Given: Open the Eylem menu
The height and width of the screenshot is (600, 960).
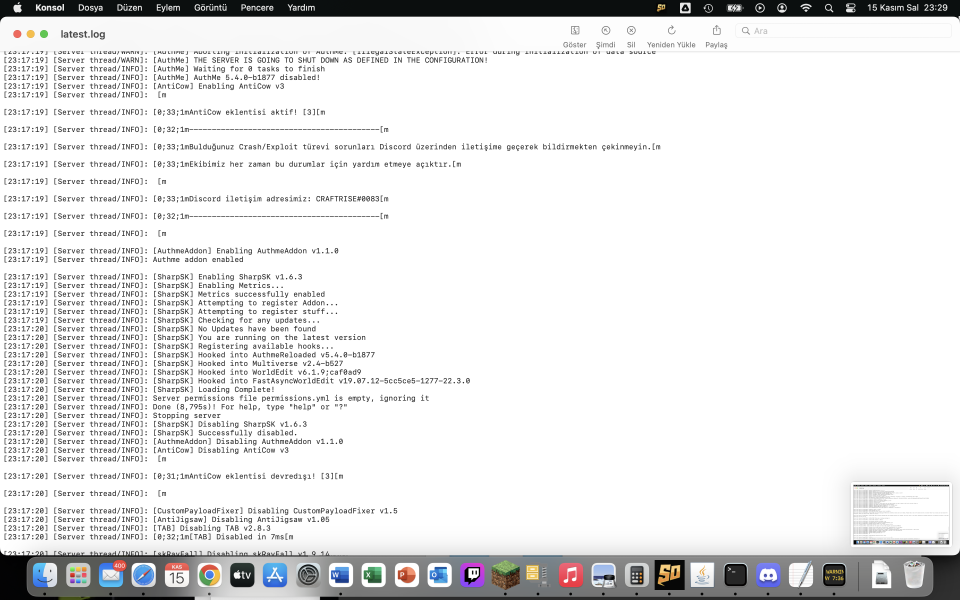Looking at the screenshot, I should point(168,8).
